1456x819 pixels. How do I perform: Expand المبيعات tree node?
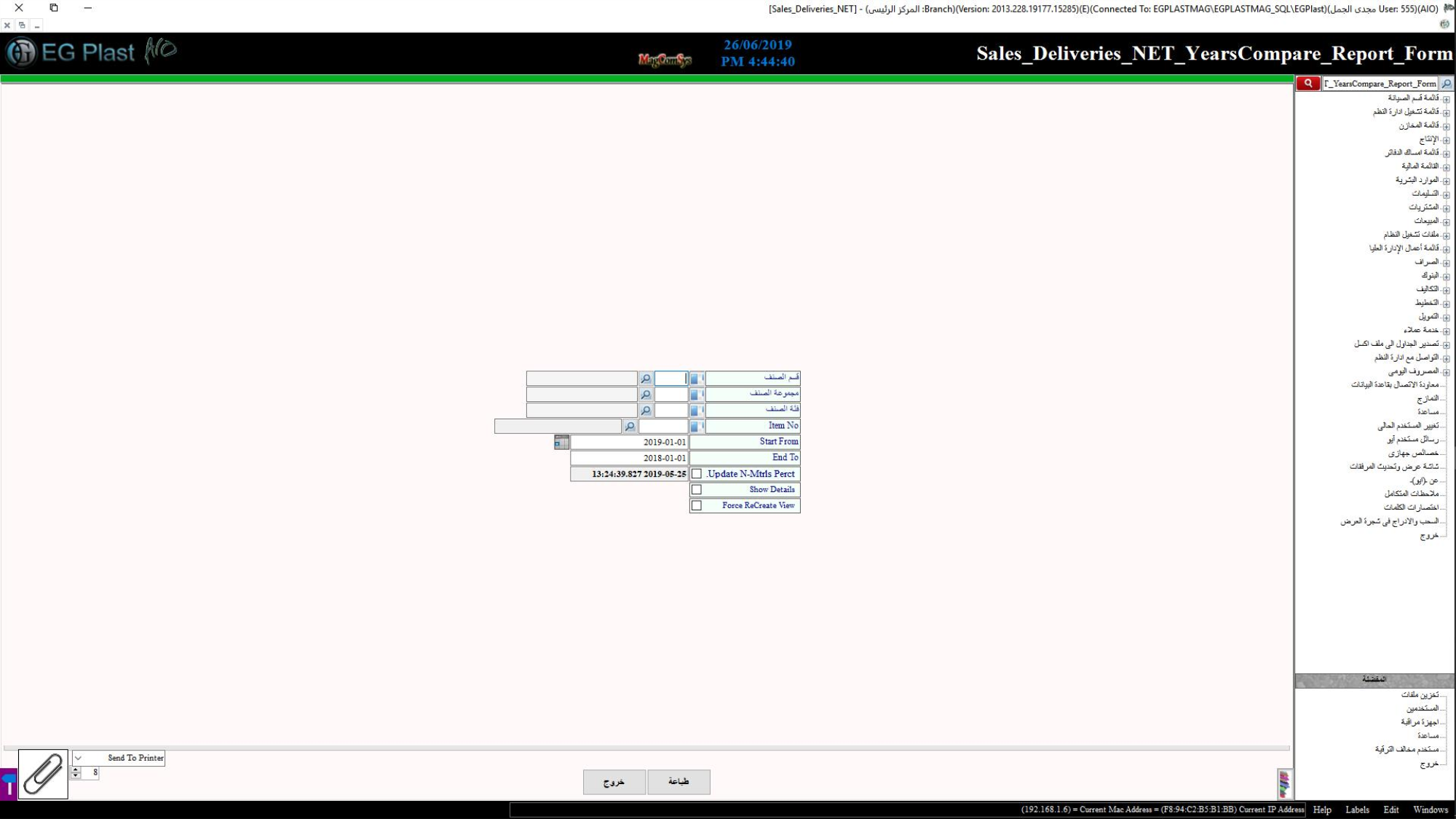[x=1446, y=222]
